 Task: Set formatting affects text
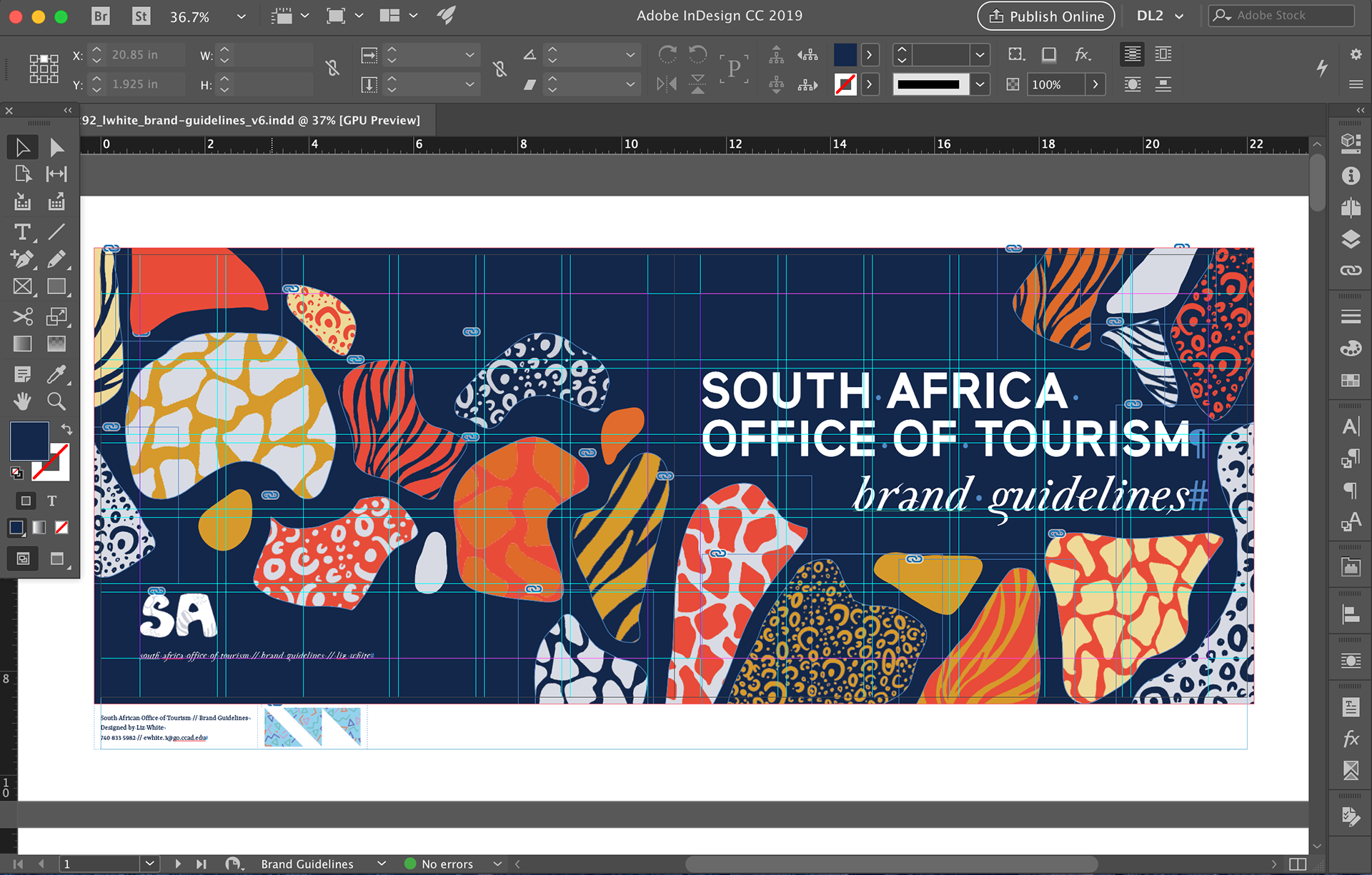(51, 501)
